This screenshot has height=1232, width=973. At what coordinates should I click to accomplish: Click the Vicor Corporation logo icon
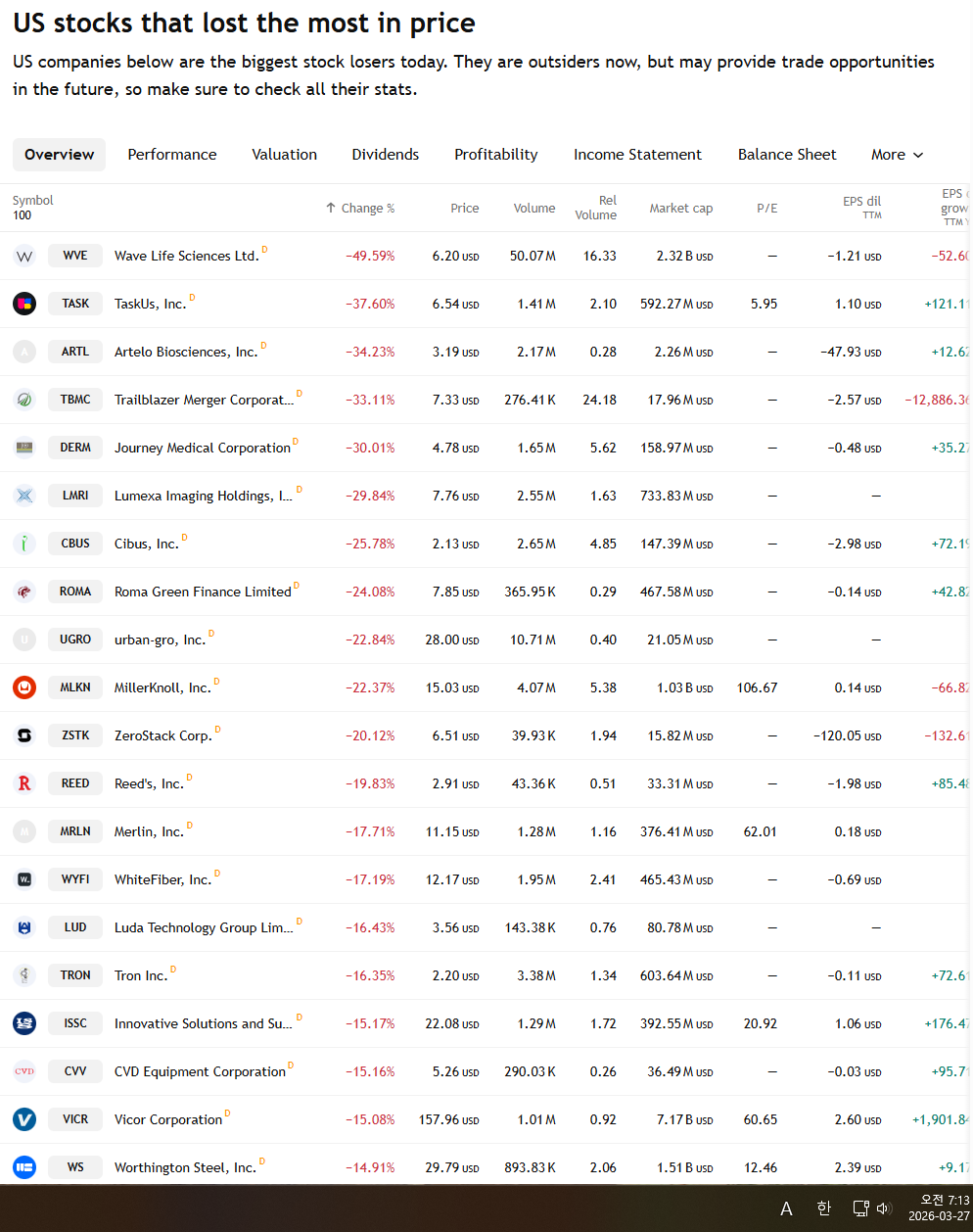24,1119
